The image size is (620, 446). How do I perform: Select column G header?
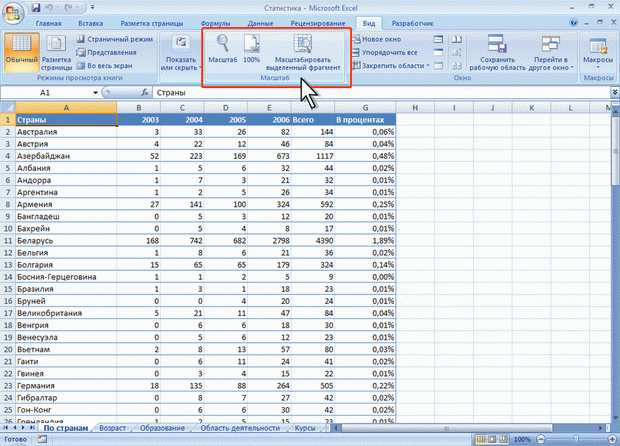pyautogui.click(x=365, y=108)
